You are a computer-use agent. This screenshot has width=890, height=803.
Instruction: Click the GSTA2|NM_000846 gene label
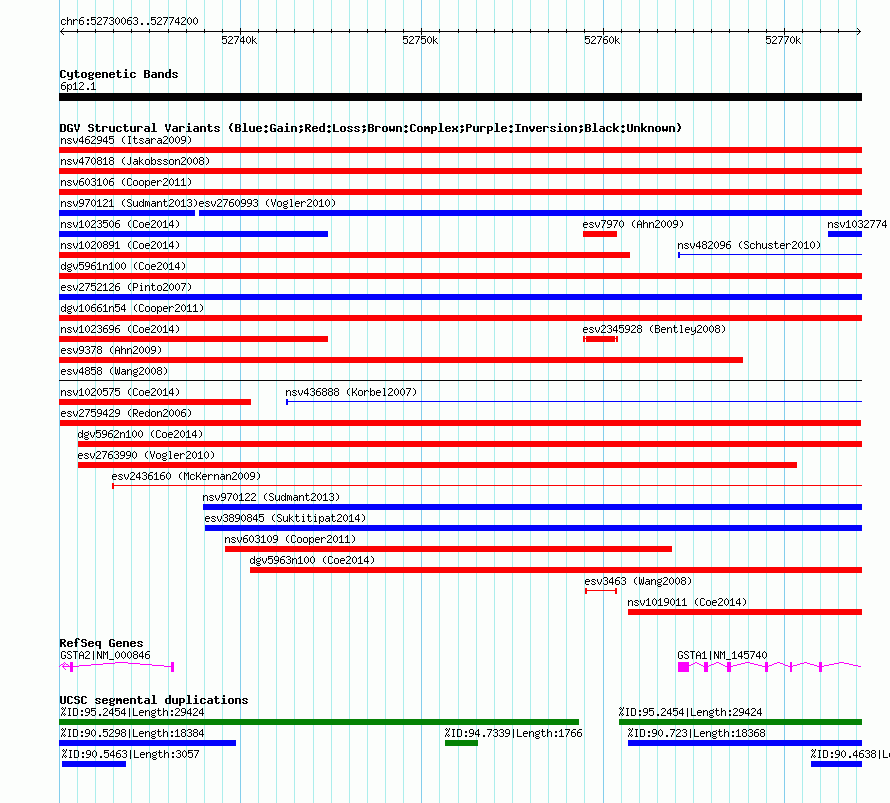105,655
